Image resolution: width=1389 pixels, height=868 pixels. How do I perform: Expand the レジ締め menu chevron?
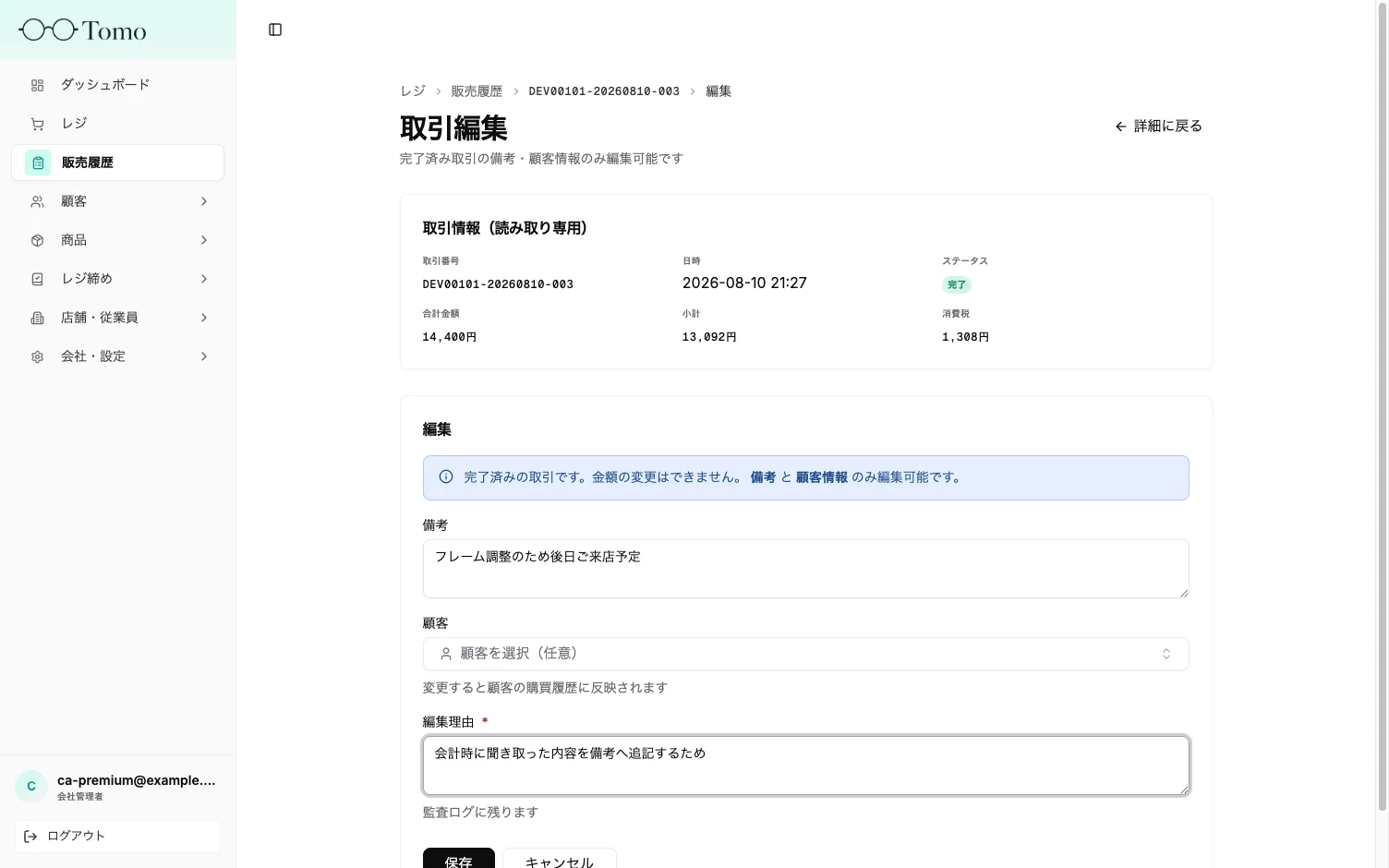click(204, 279)
